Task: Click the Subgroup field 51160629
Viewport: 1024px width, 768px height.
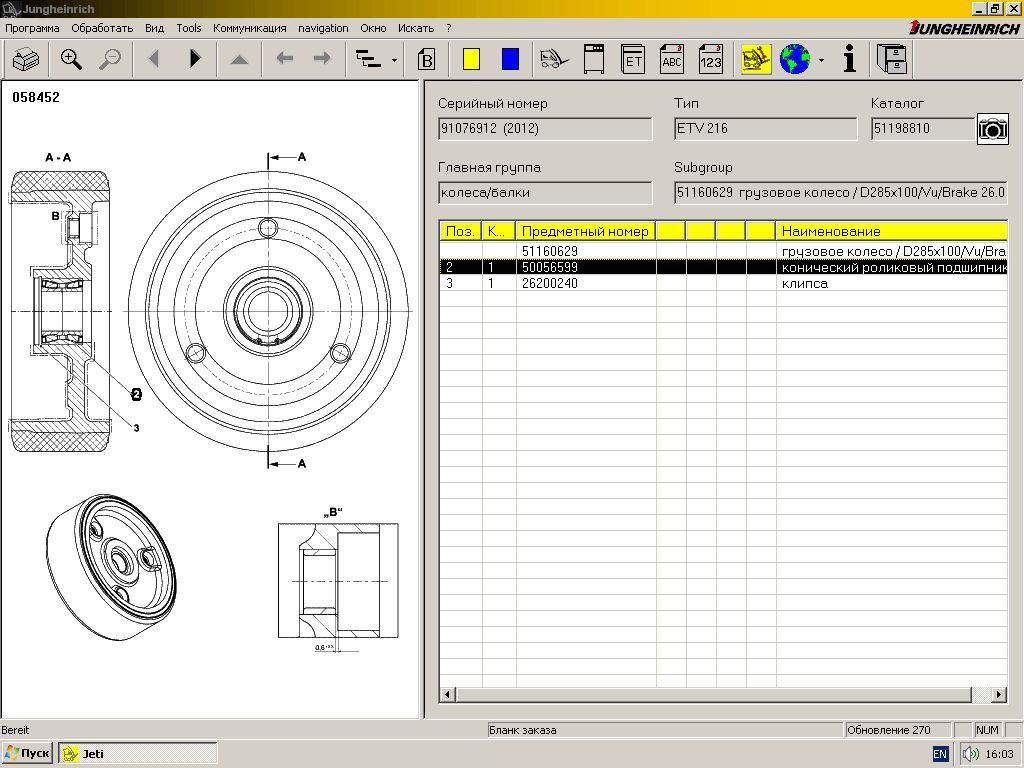Action: point(841,193)
